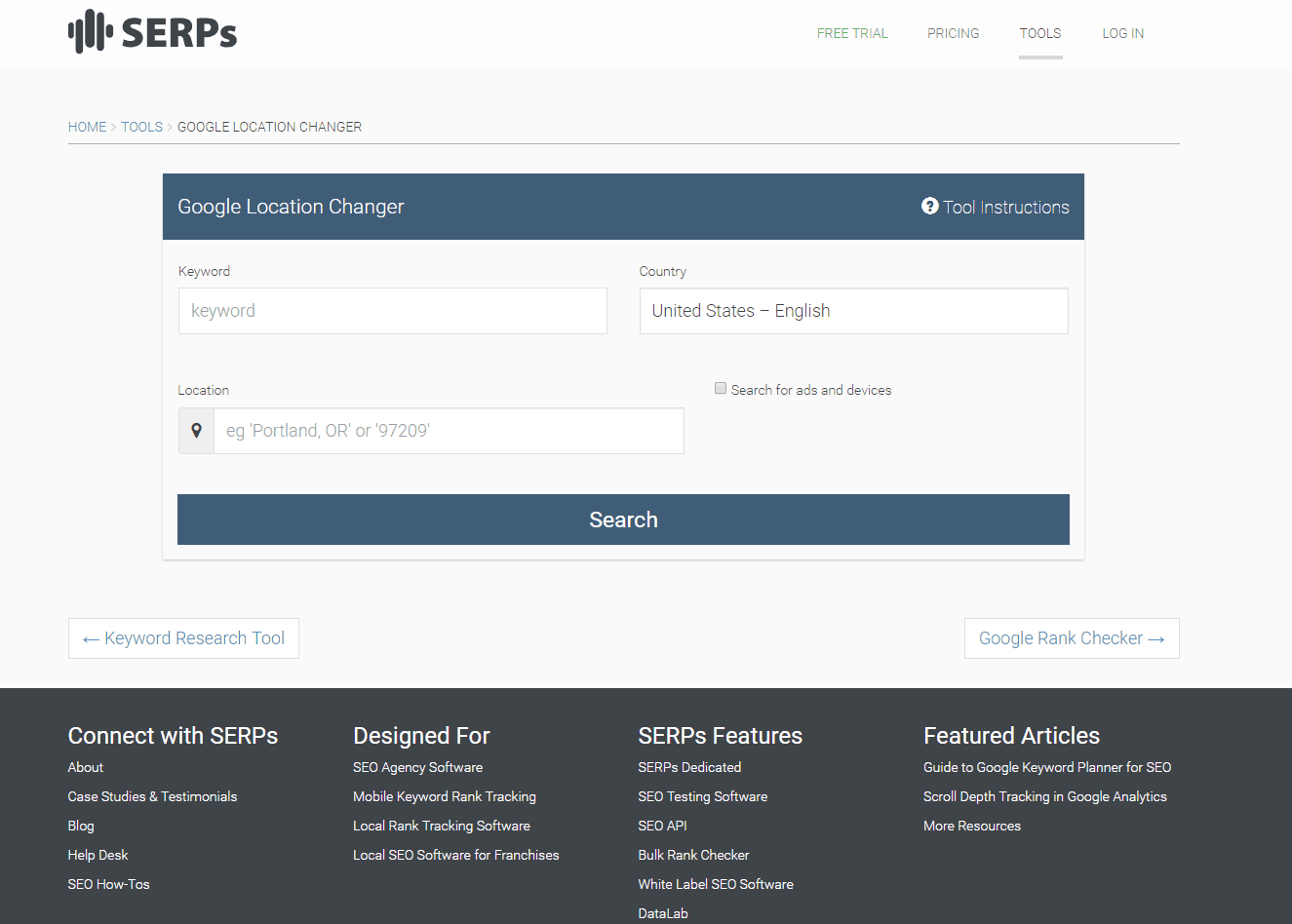1292x924 pixels.
Task: Open FREE TRIAL in top navigation
Action: 852,33
